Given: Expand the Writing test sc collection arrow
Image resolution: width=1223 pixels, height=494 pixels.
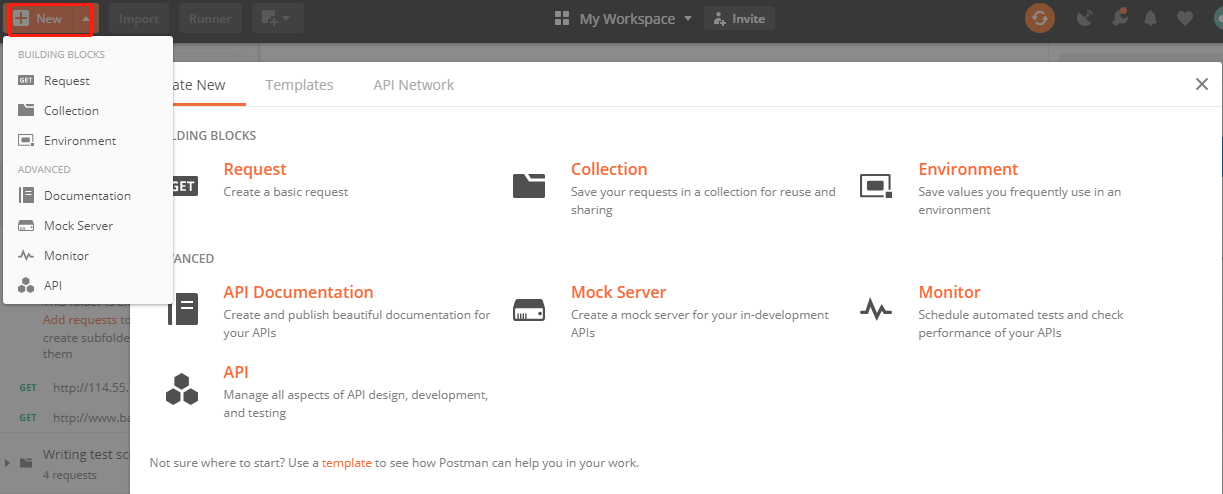Looking at the screenshot, I should point(7,463).
